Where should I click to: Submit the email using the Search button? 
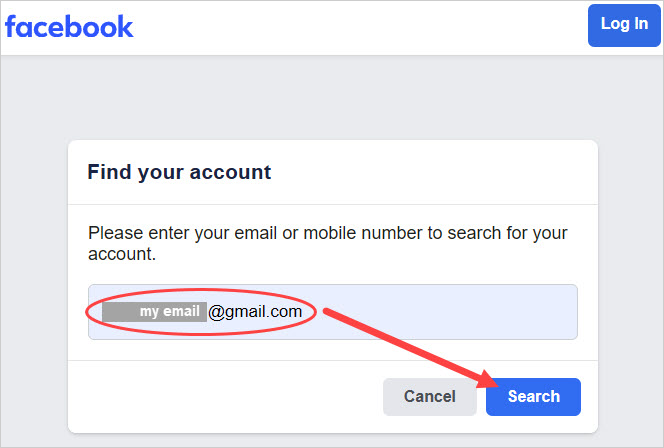(533, 396)
